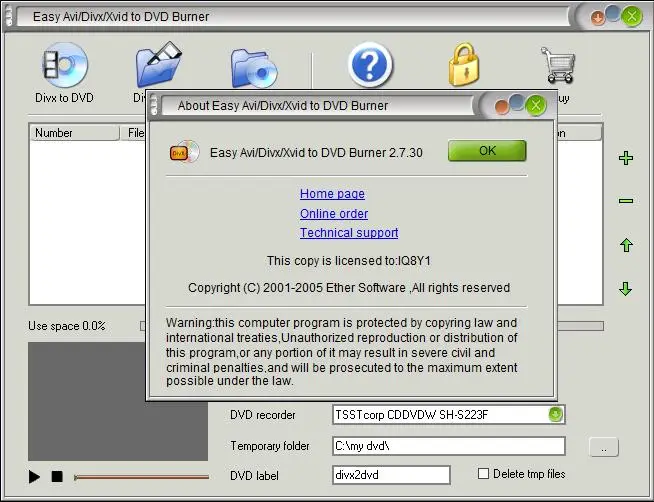The image size is (654, 502).
Task: Add a file with the green plus icon
Action: pos(626,158)
